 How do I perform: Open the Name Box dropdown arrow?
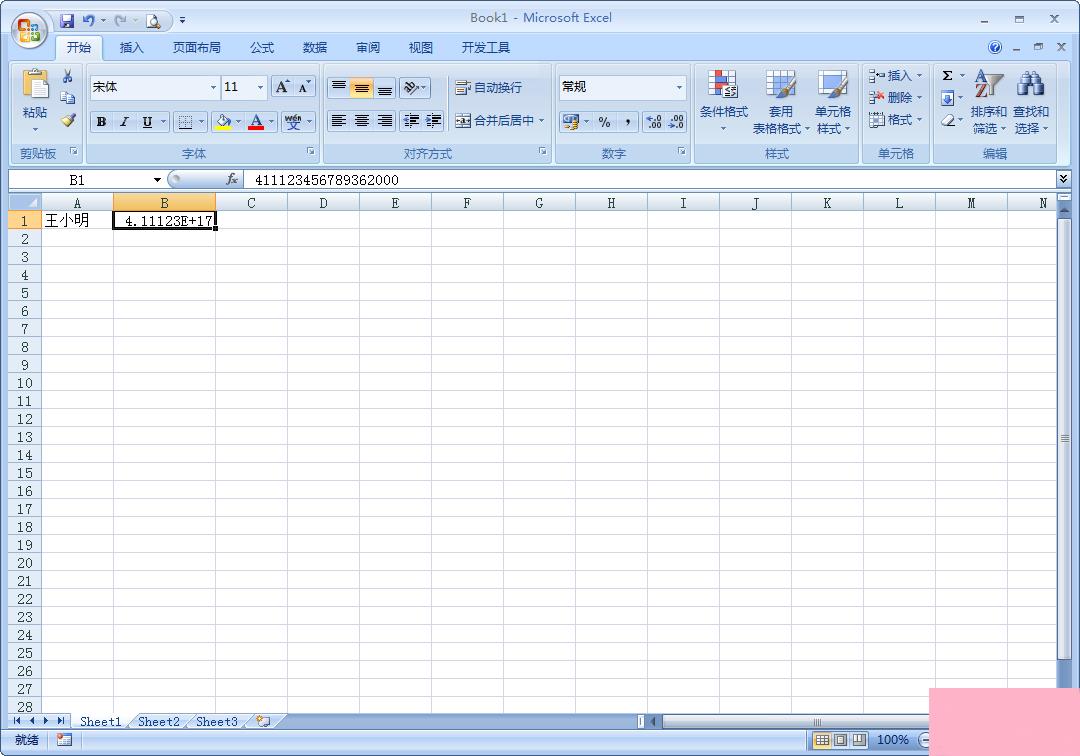pos(157,180)
